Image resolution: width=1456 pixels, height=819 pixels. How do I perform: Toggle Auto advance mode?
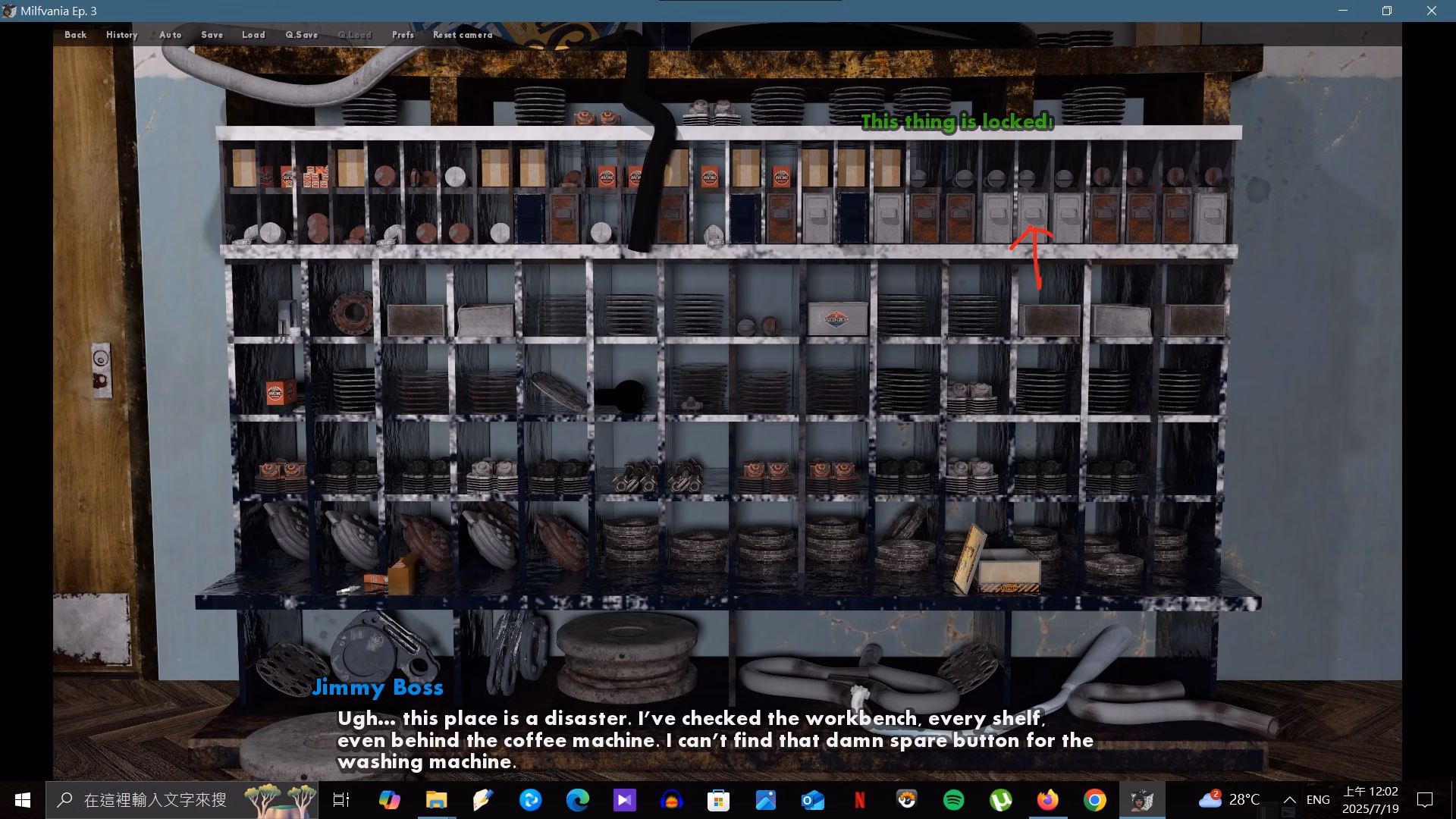(x=170, y=35)
